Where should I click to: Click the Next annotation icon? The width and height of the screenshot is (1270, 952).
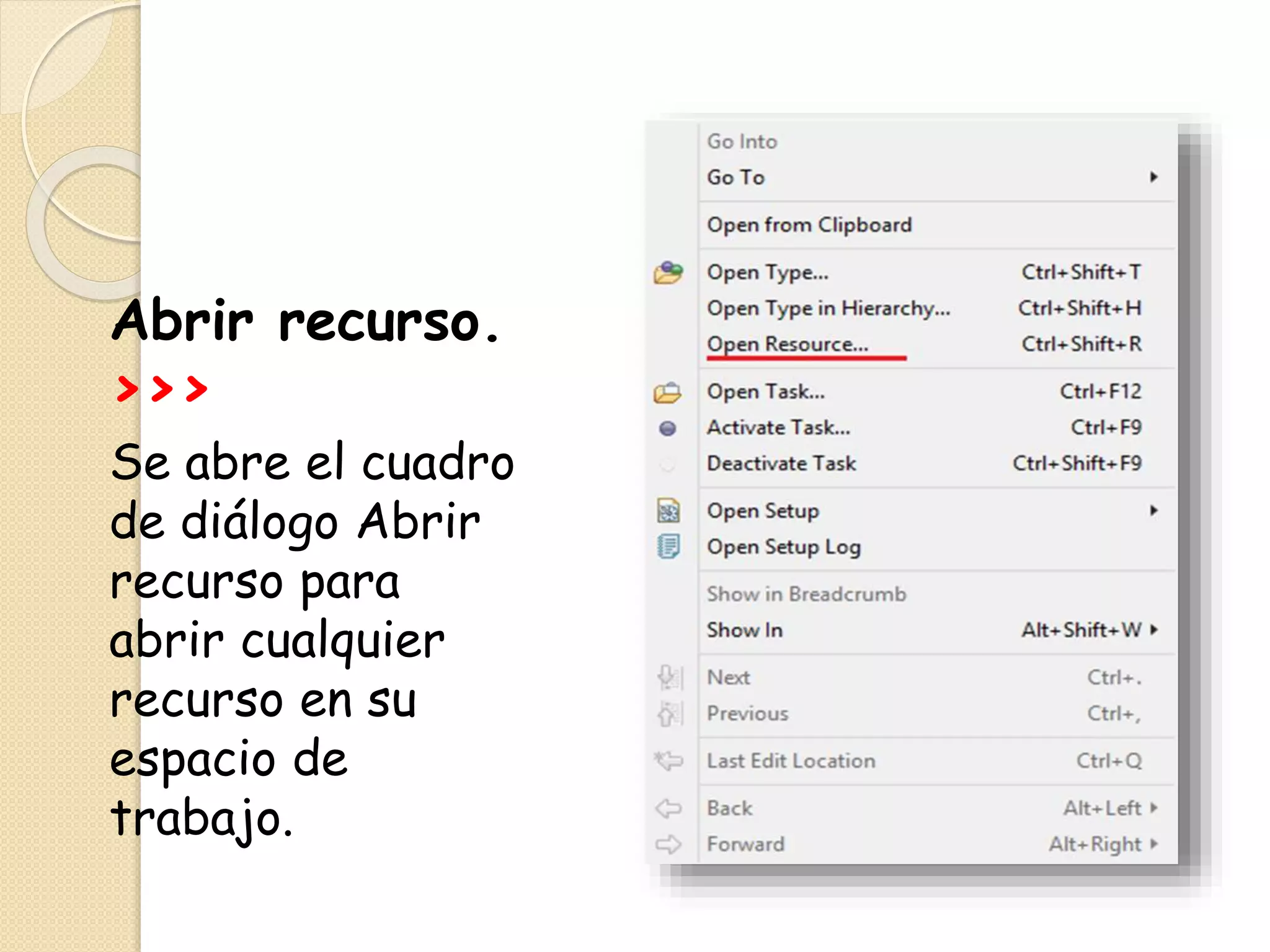(670, 677)
